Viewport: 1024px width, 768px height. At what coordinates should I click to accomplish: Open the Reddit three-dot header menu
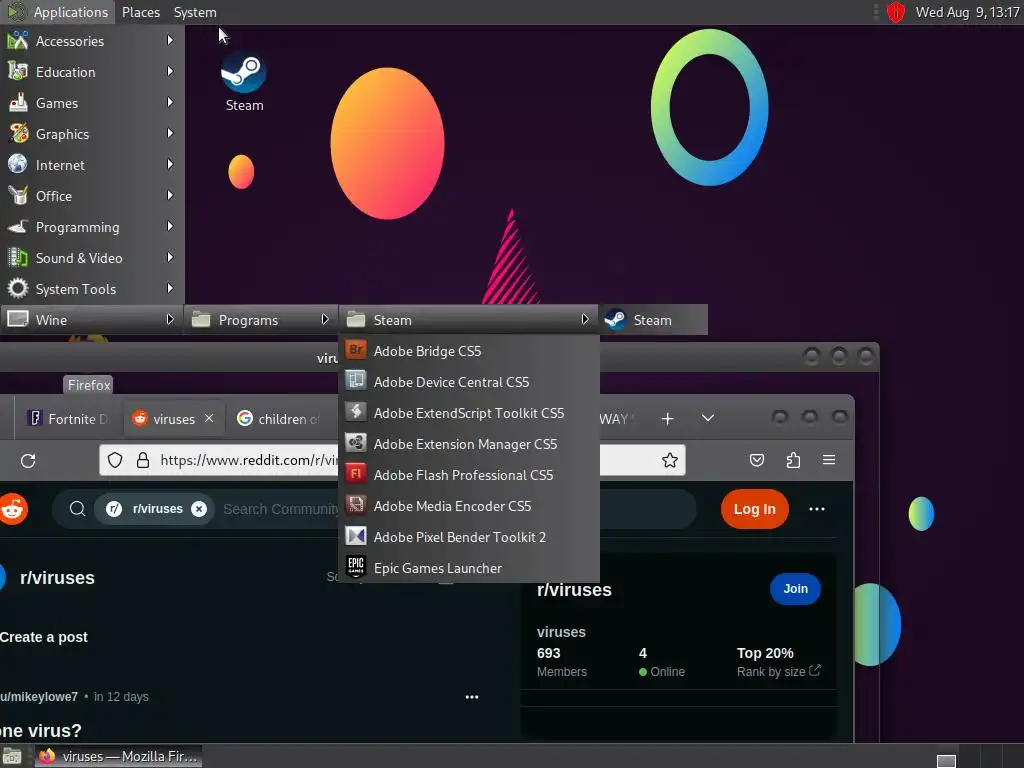(816, 509)
